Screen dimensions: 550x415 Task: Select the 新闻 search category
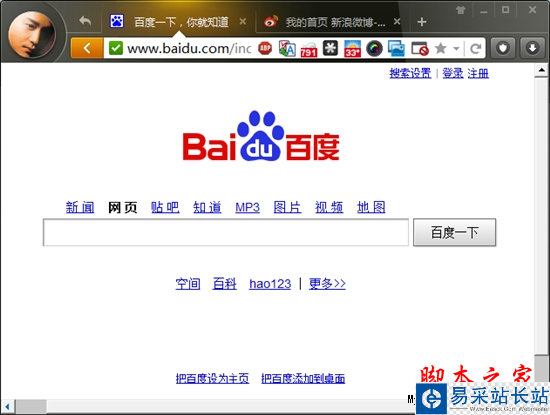coord(80,207)
